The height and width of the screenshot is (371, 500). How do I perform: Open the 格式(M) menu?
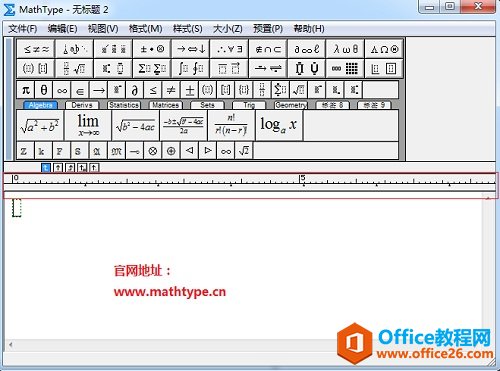coord(145,29)
